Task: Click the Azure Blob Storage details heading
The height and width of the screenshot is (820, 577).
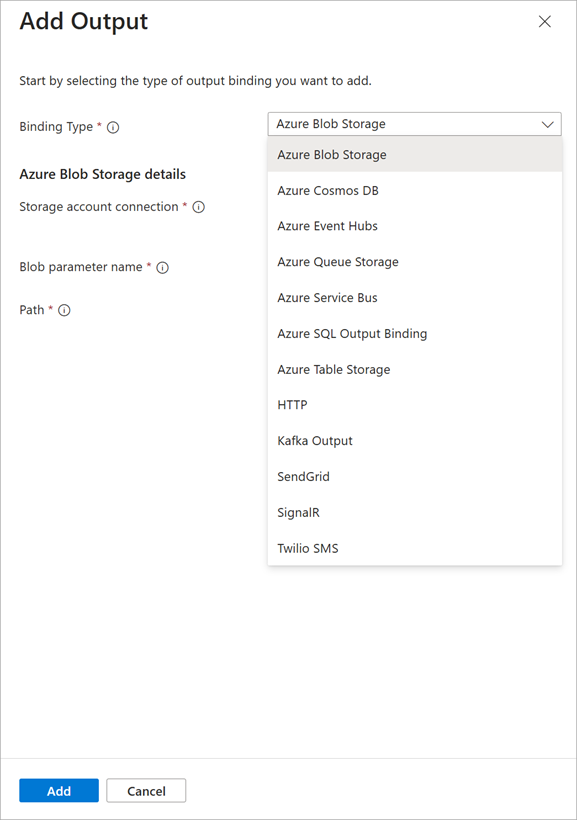Action: pos(103,174)
